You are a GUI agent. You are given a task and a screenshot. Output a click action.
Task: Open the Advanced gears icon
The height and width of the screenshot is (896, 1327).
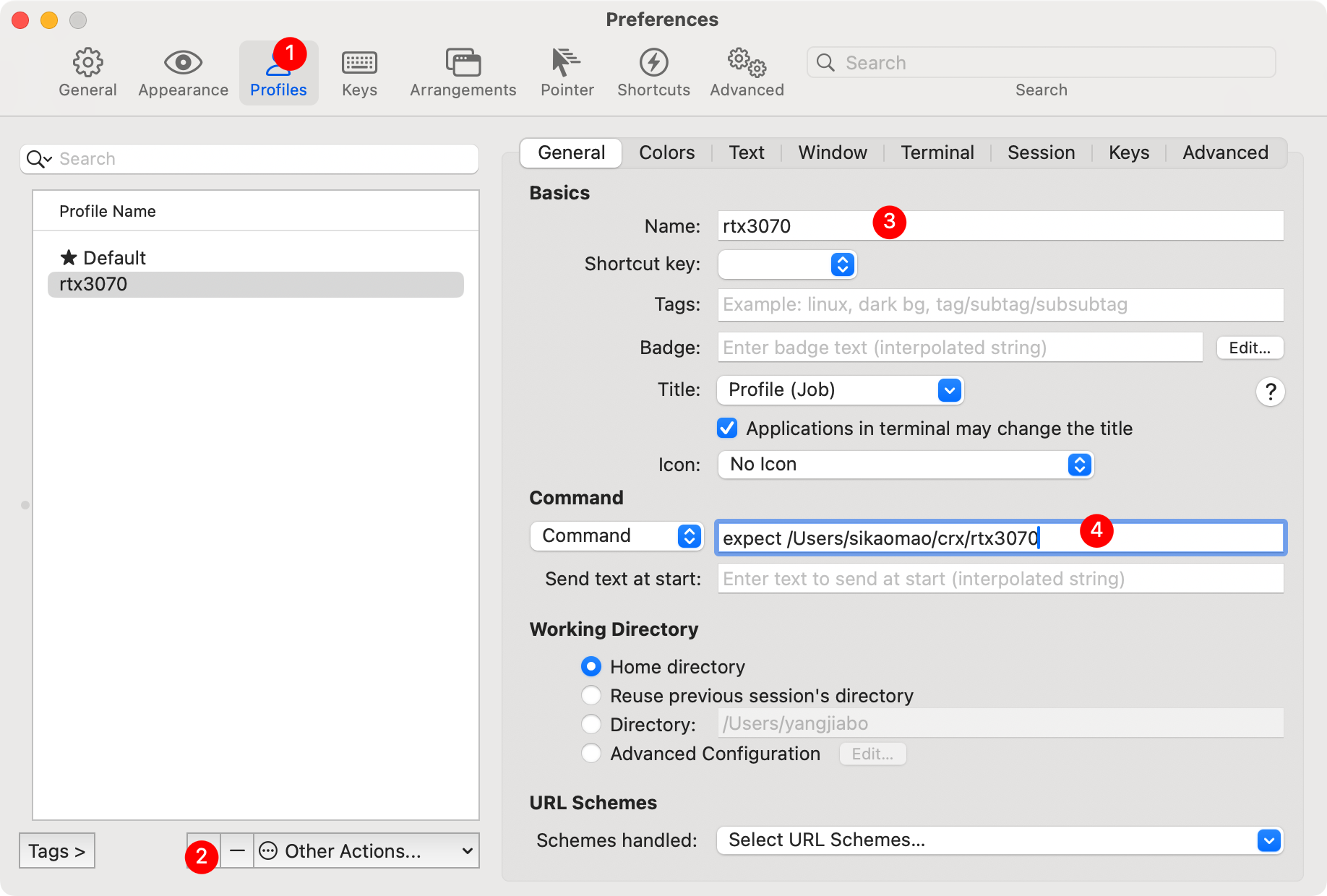click(x=747, y=64)
